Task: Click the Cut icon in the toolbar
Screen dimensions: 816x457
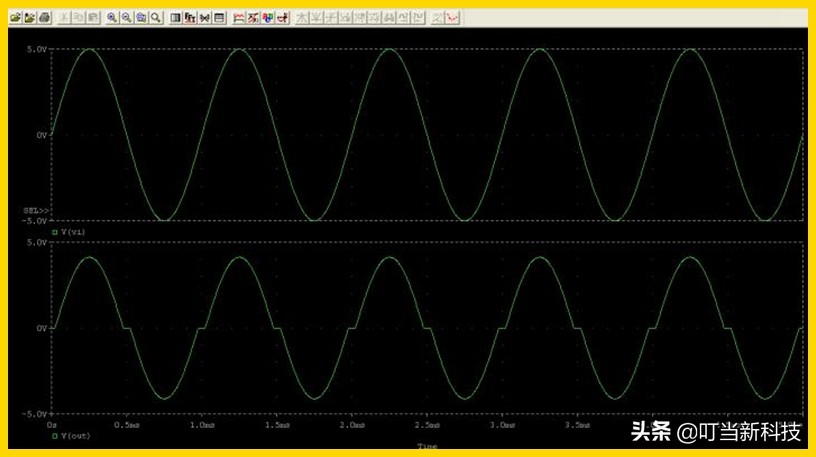Action: pos(64,18)
